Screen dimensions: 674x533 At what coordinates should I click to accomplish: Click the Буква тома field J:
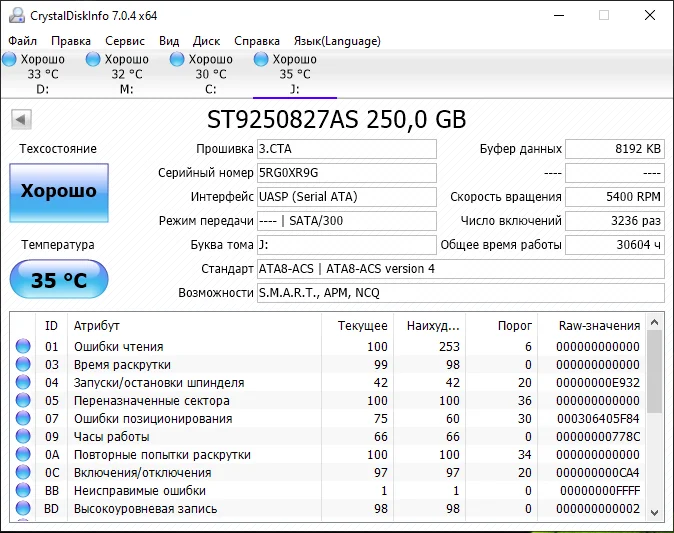click(346, 245)
